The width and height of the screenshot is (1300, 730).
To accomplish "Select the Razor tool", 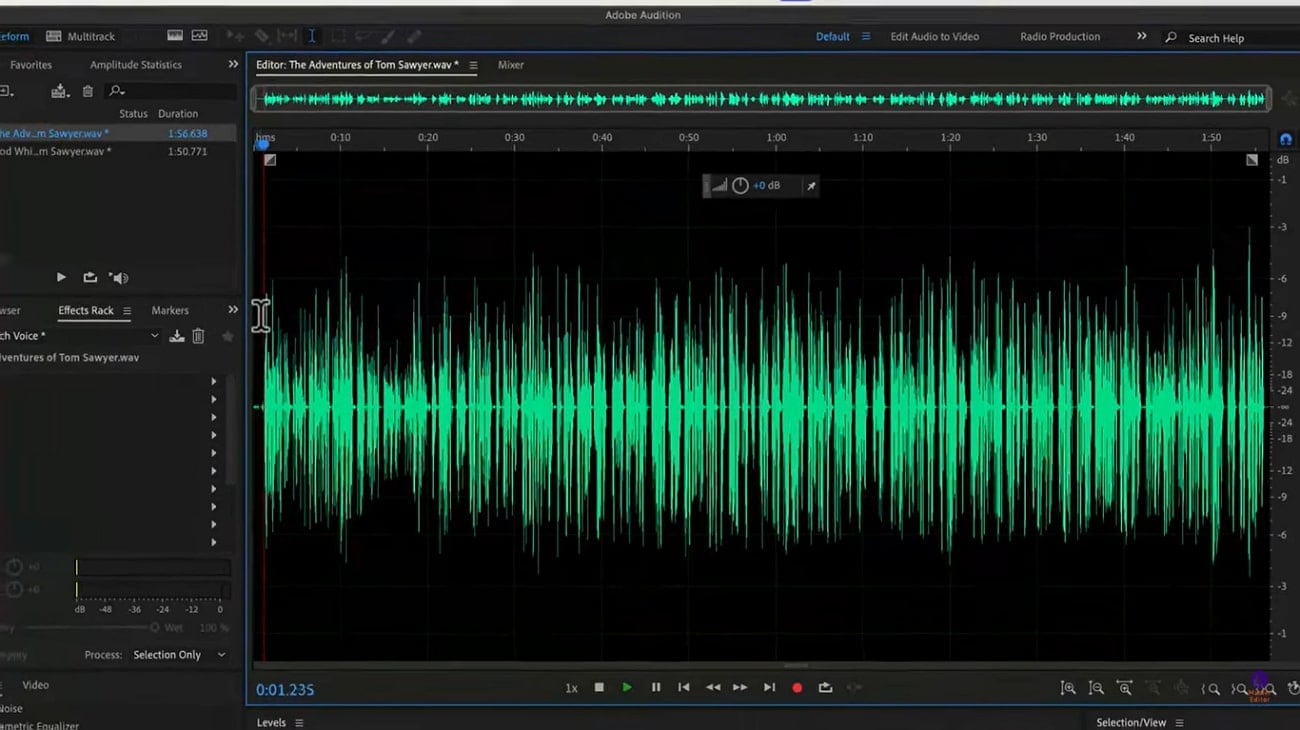I will click(261, 36).
